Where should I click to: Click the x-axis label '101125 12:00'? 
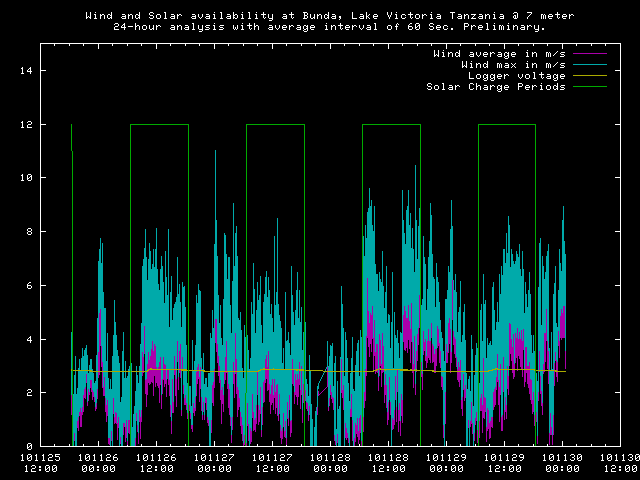(x=41, y=462)
